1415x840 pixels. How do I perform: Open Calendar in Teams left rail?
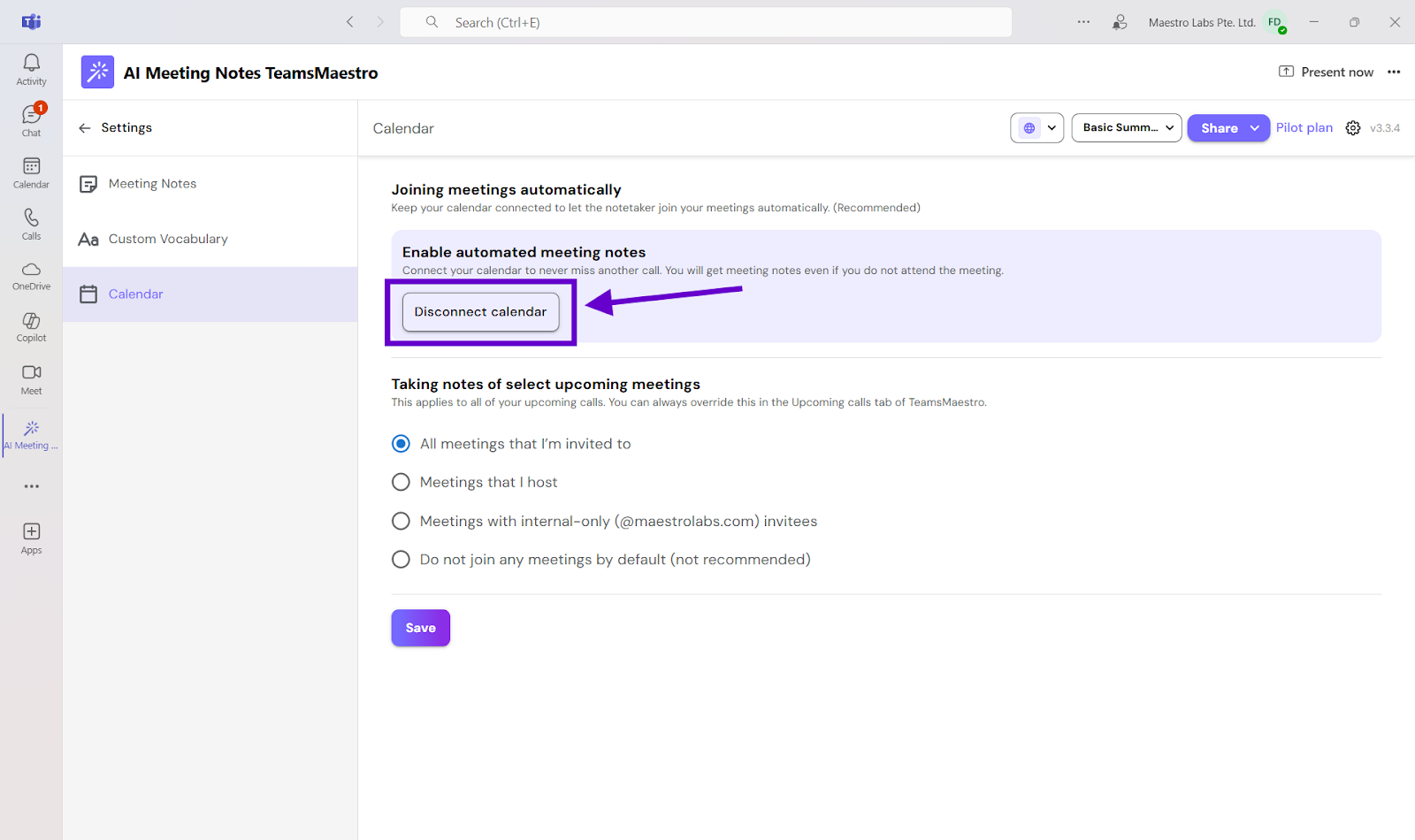click(x=31, y=172)
